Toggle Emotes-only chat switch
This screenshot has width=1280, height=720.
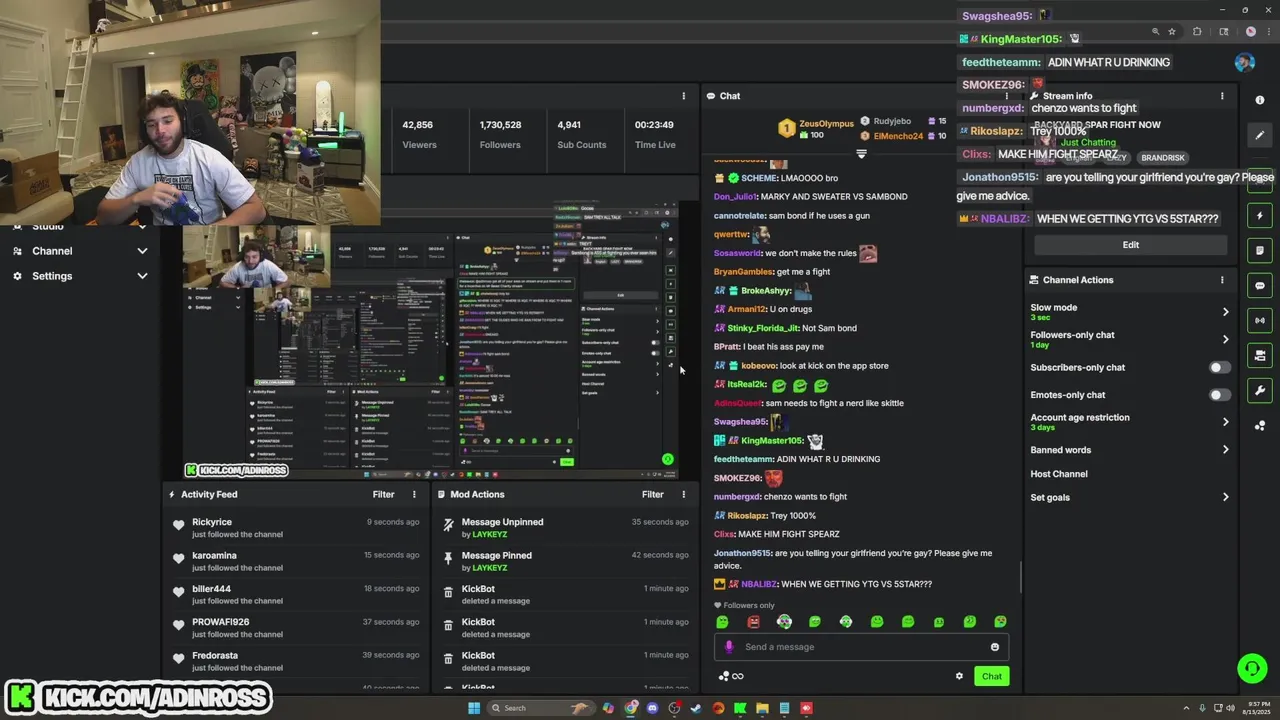(x=1219, y=395)
